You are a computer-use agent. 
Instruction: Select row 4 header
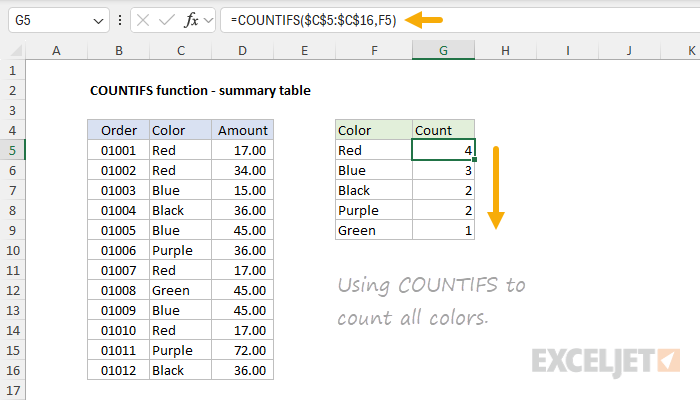[12, 130]
